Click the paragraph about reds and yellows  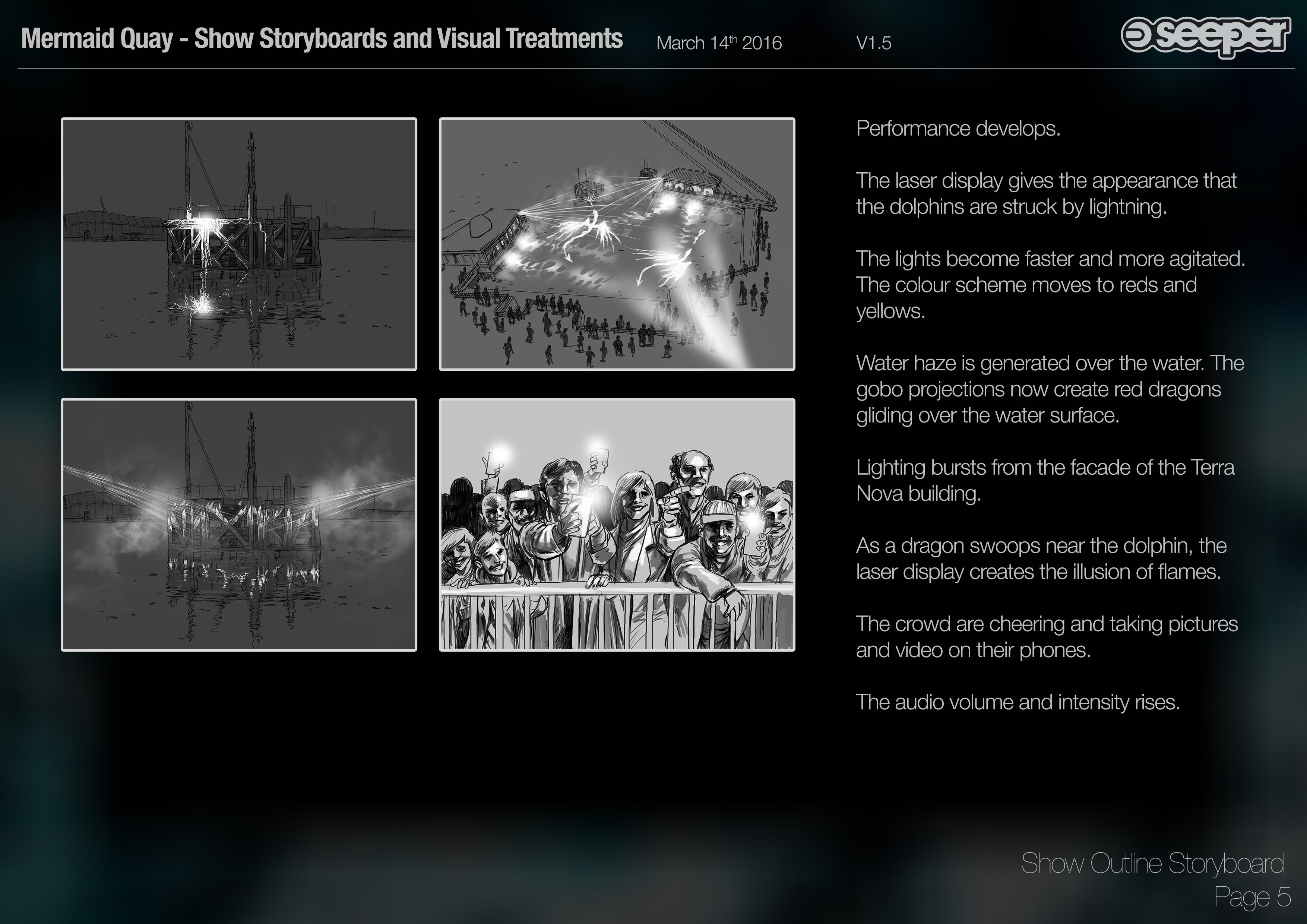pyautogui.click(x=1050, y=285)
